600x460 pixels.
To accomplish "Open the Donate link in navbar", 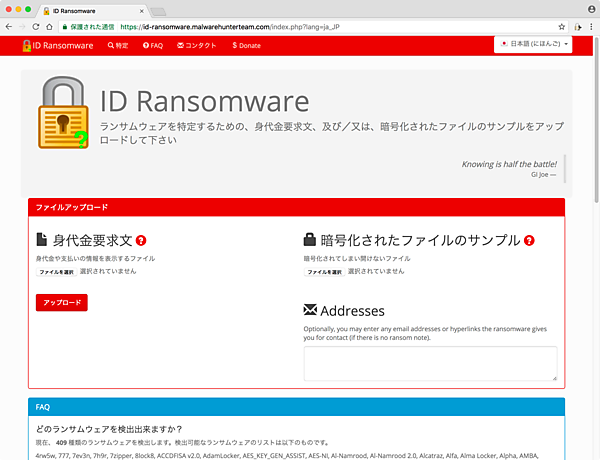I will tap(246, 46).
